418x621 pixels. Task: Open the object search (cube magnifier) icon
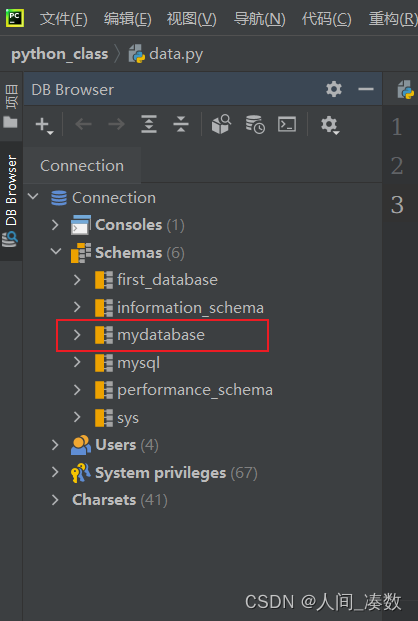point(221,124)
